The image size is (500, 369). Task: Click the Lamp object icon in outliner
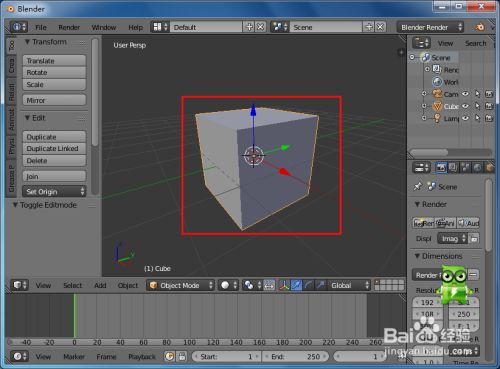click(437, 118)
